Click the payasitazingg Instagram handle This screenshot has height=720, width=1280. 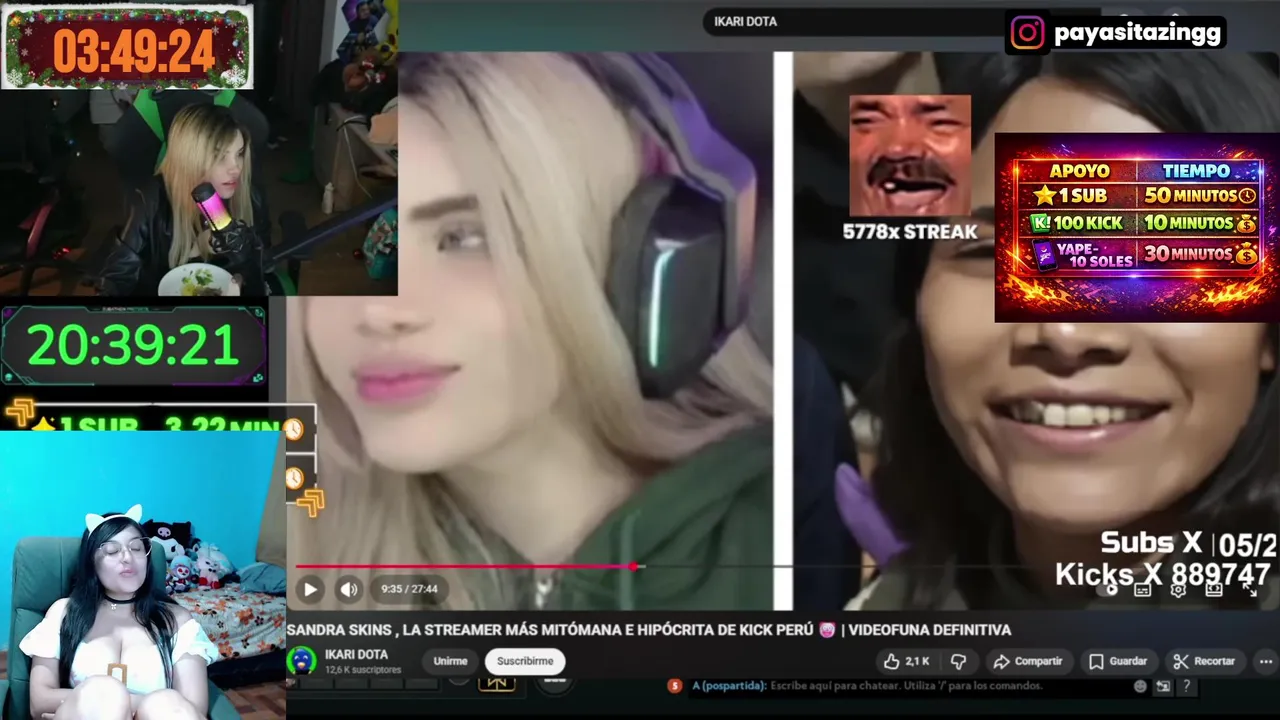(1137, 33)
